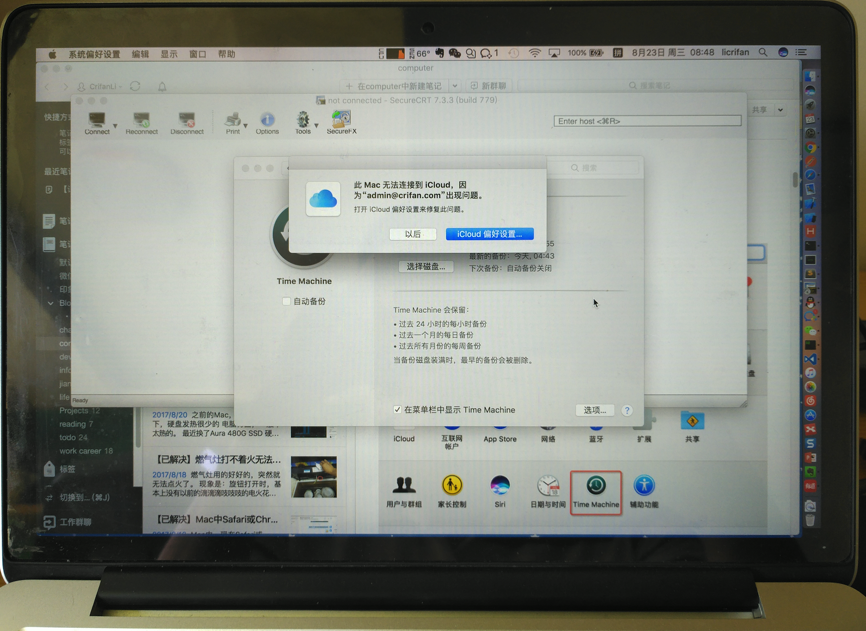Click the Siri icon in the menu bar
The height and width of the screenshot is (631, 866).
tap(783, 52)
